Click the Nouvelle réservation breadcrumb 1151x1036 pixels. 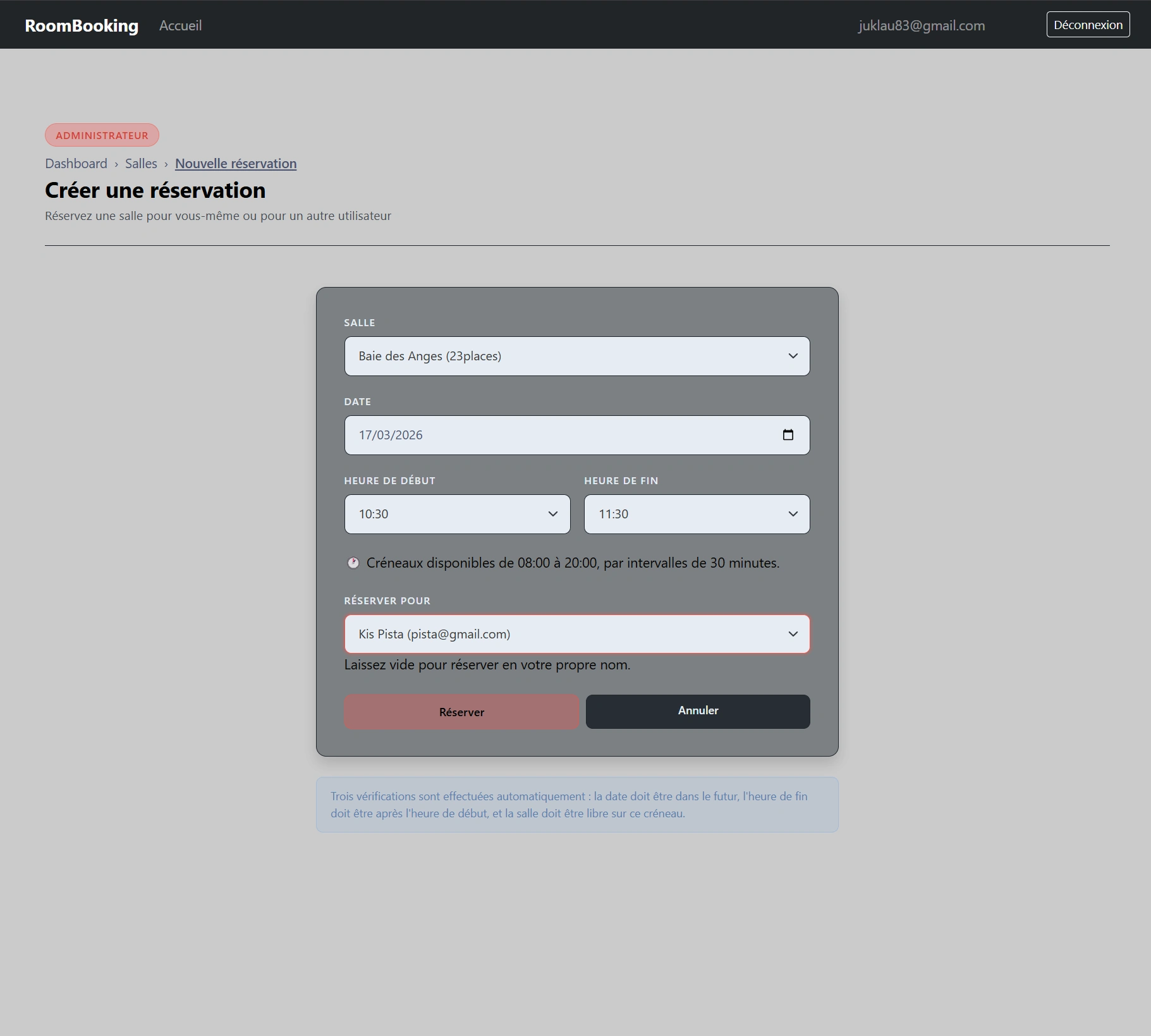tap(236, 164)
